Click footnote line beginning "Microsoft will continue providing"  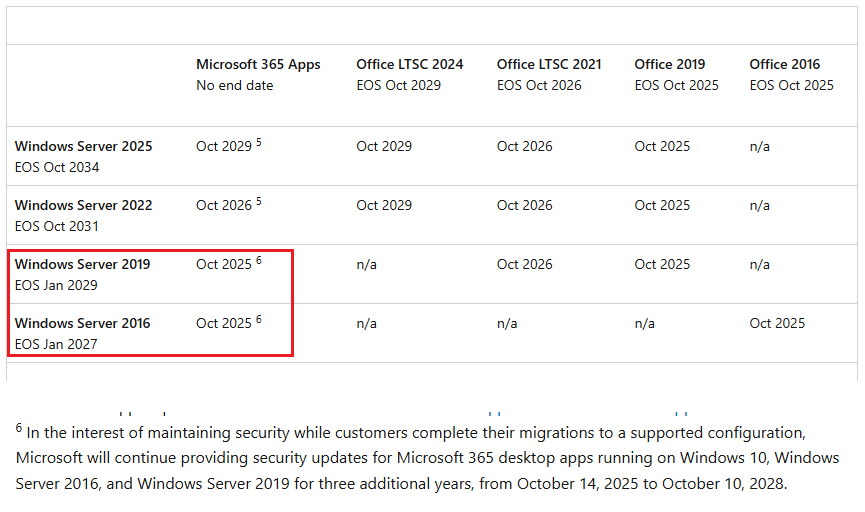point(428,458)
